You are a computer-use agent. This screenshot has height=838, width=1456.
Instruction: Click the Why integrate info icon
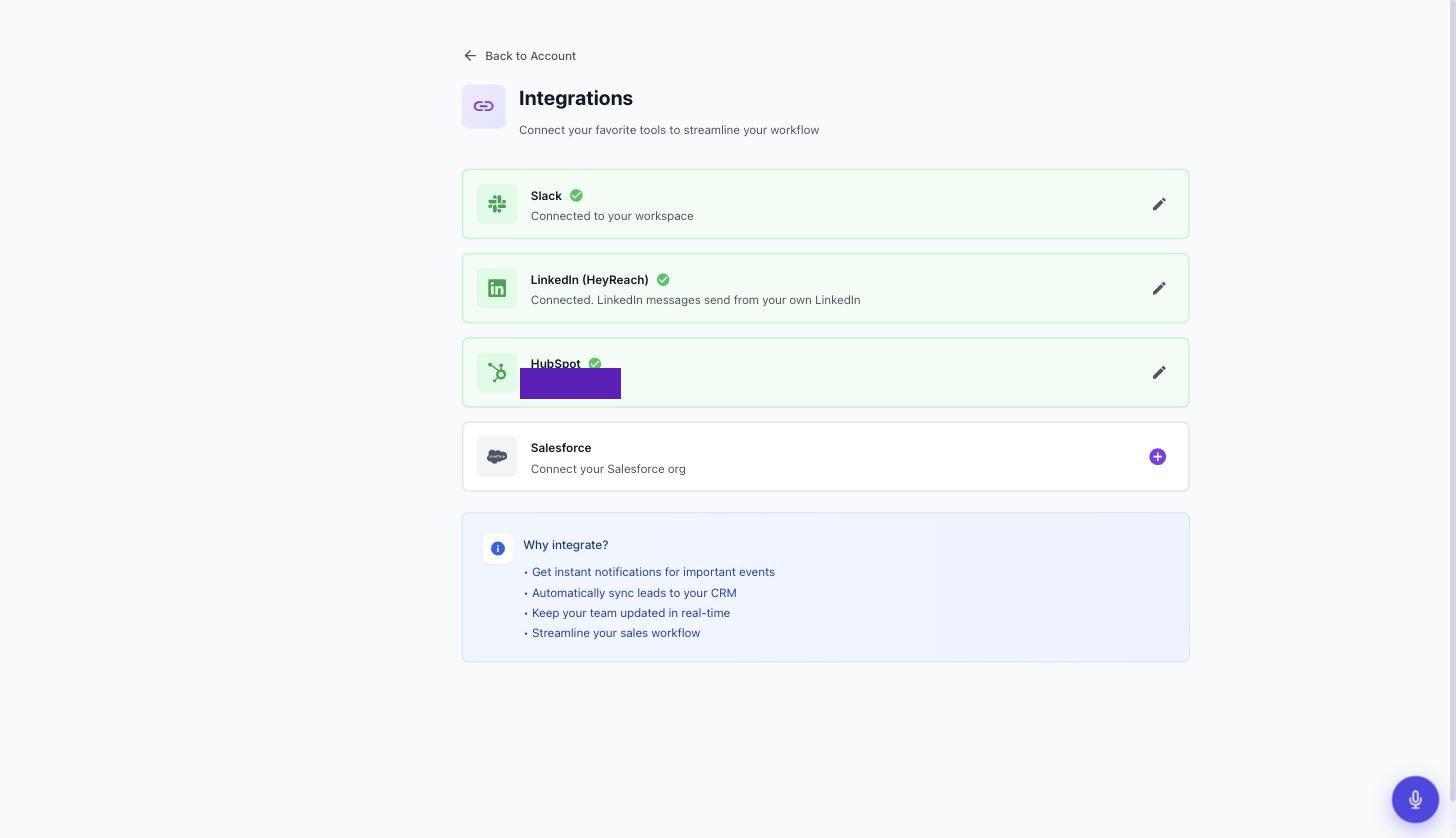tap(498, 548)
